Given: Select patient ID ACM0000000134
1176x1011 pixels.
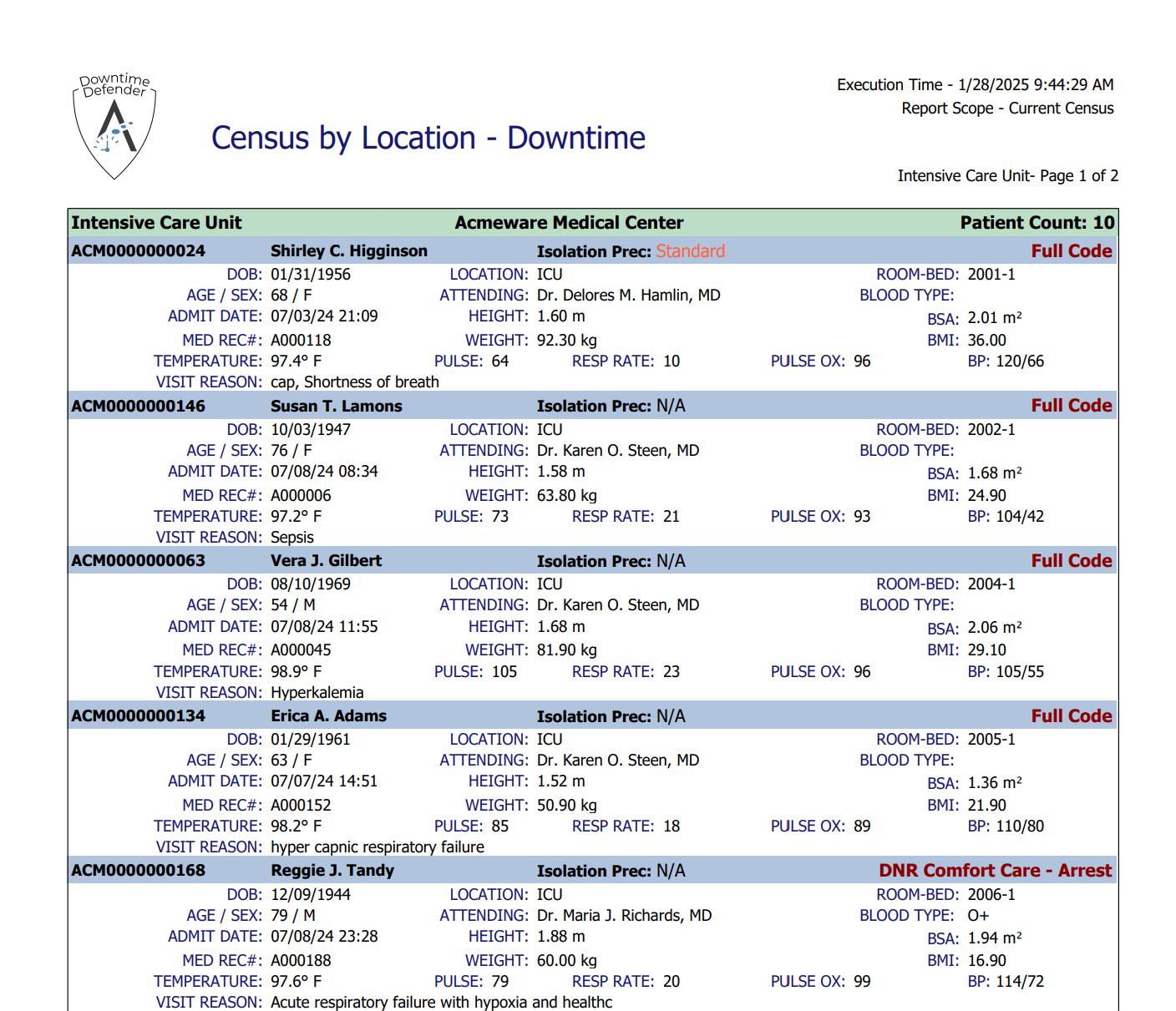Looking at the screenshot, I should [x=138, y=715].
